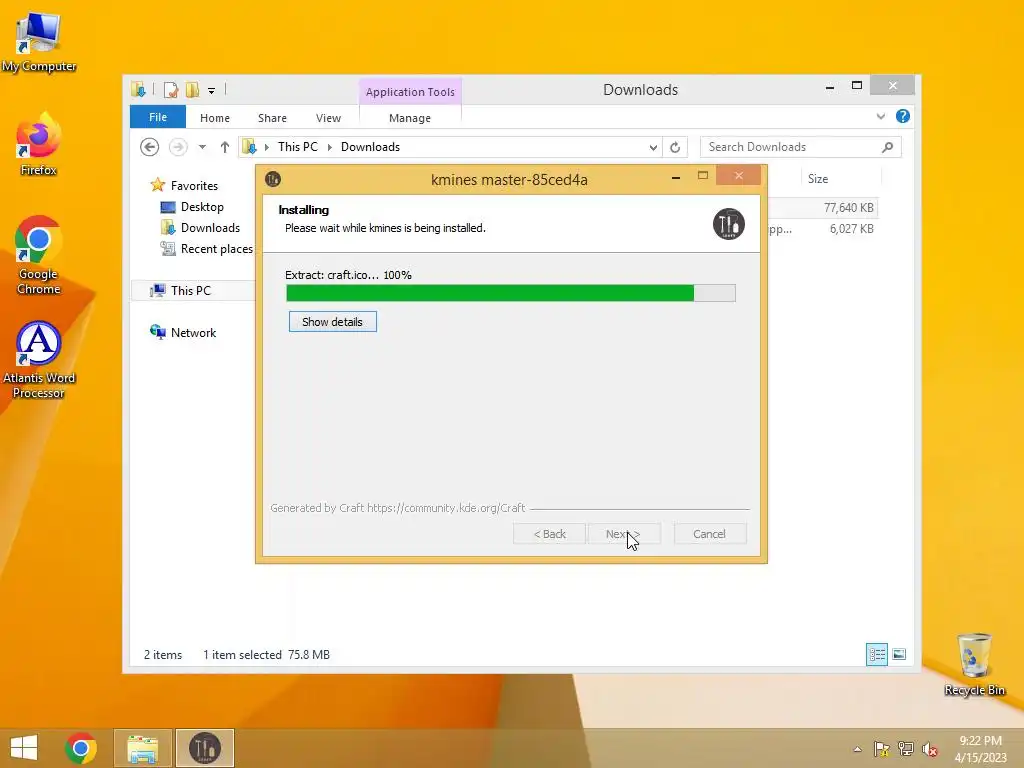Screen dimensions: 1024x768
Task: Select file row sized 77,640 KB
Action: coord(823,208)
